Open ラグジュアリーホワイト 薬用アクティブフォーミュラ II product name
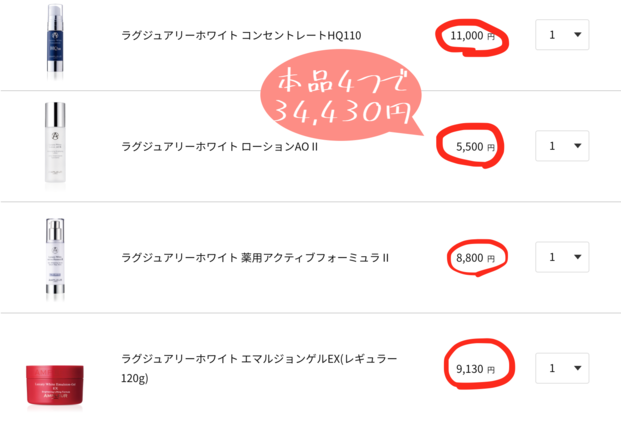The image size is (621, 423). [x=255, y=258]
